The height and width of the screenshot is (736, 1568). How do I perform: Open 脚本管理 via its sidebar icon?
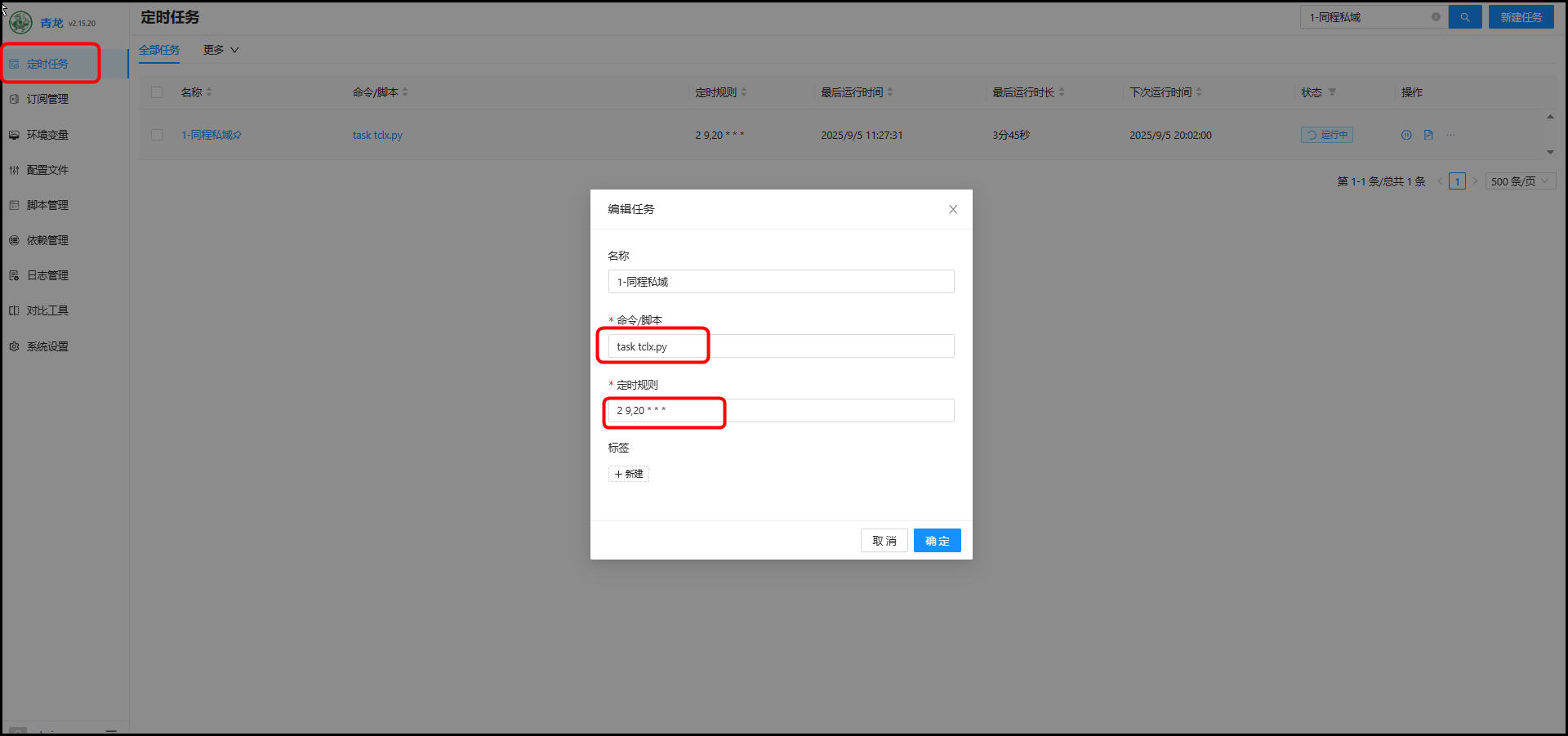(14, 205)
